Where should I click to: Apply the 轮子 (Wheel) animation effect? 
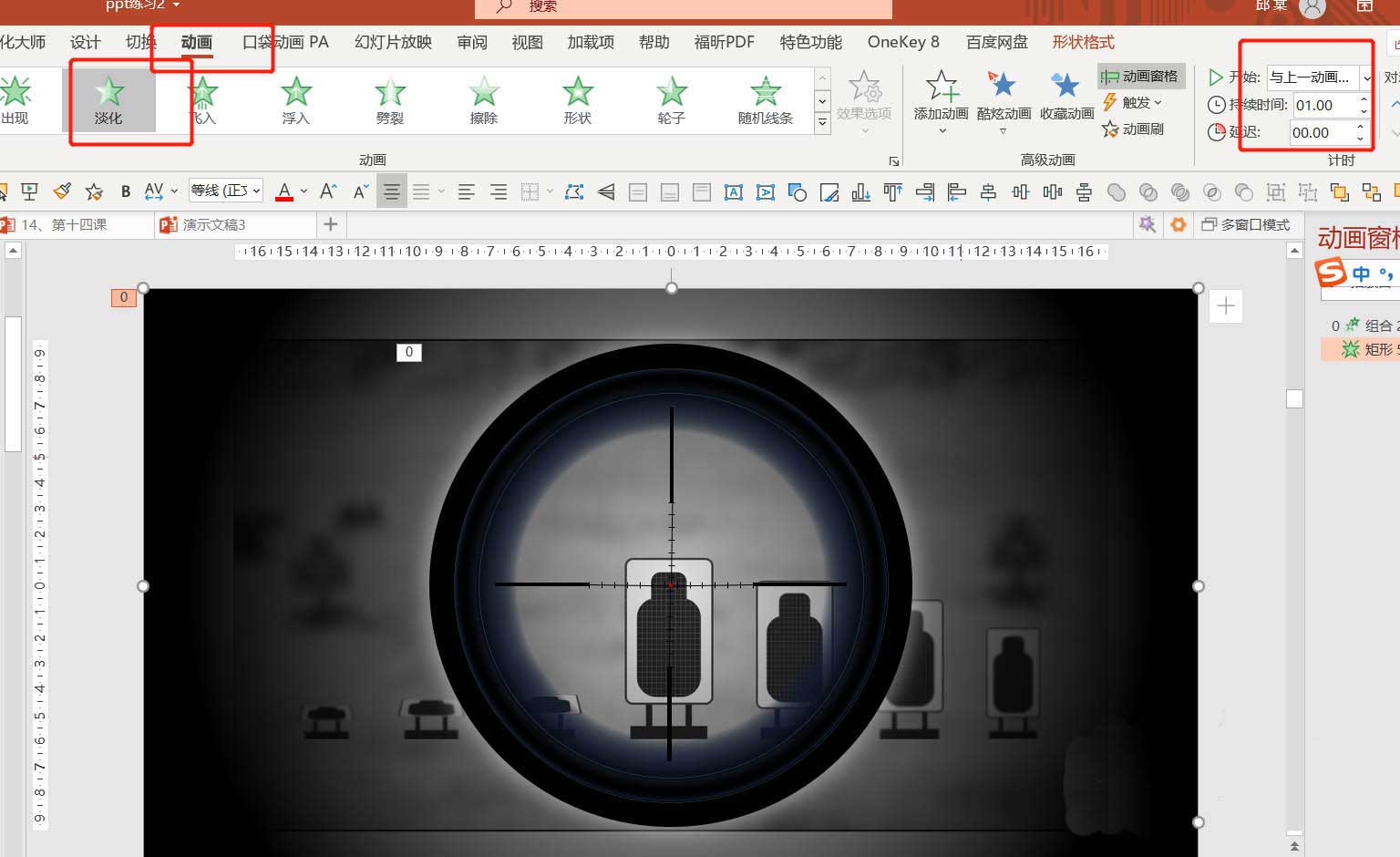(670, 97)
